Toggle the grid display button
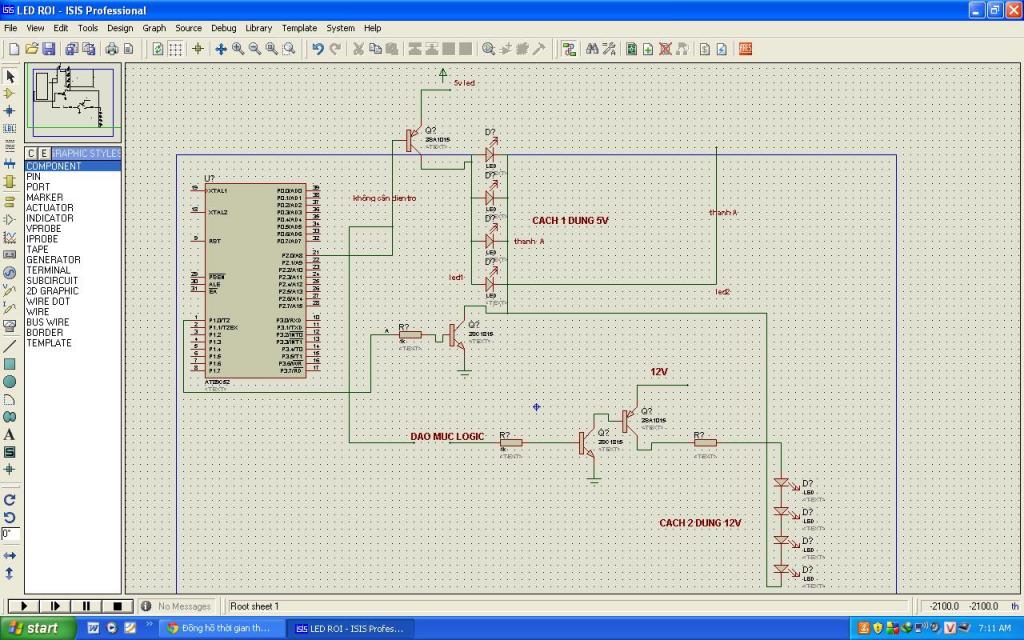 pos(175,48)
